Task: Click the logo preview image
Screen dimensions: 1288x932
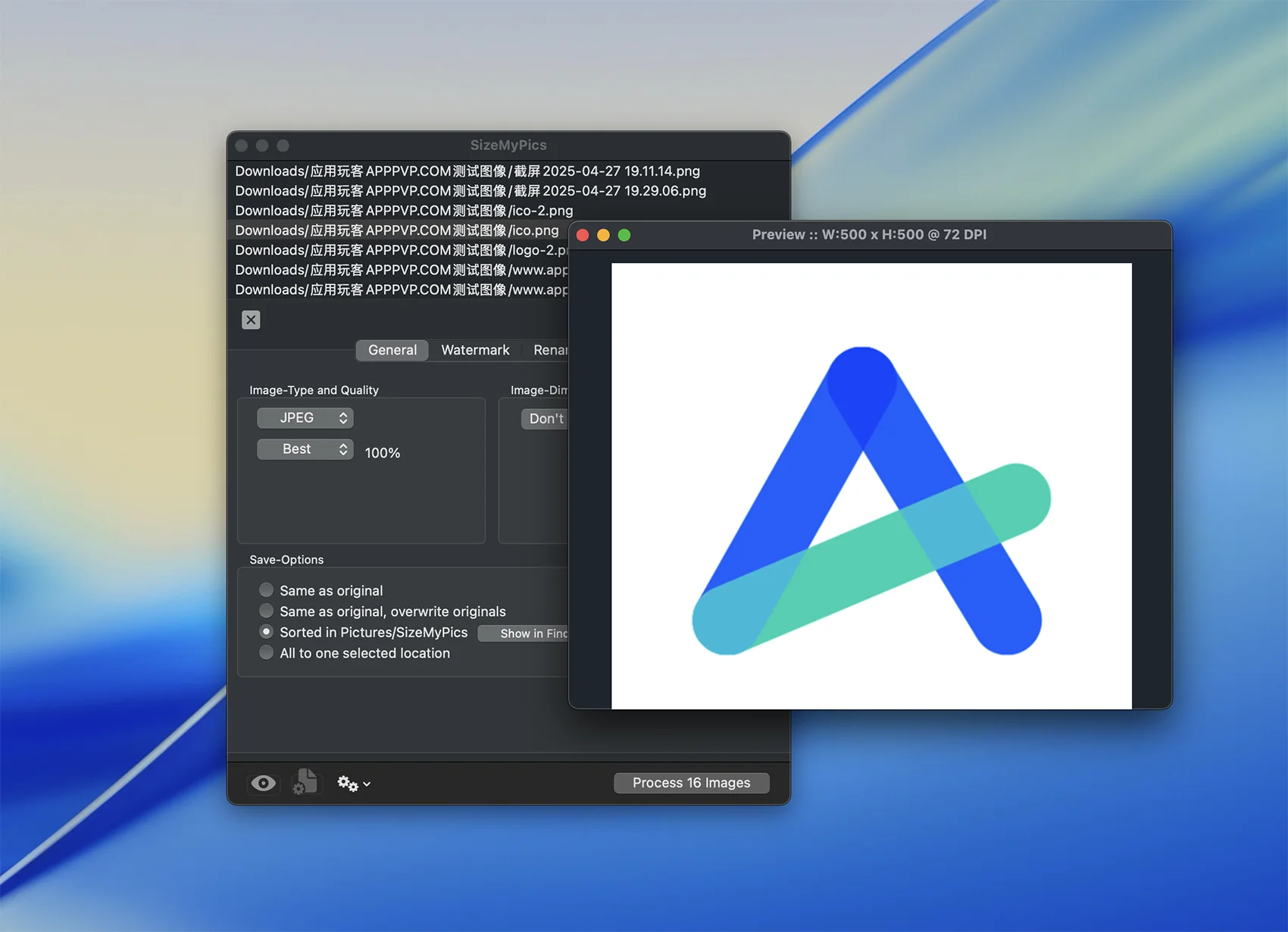Action: [871, 486]
